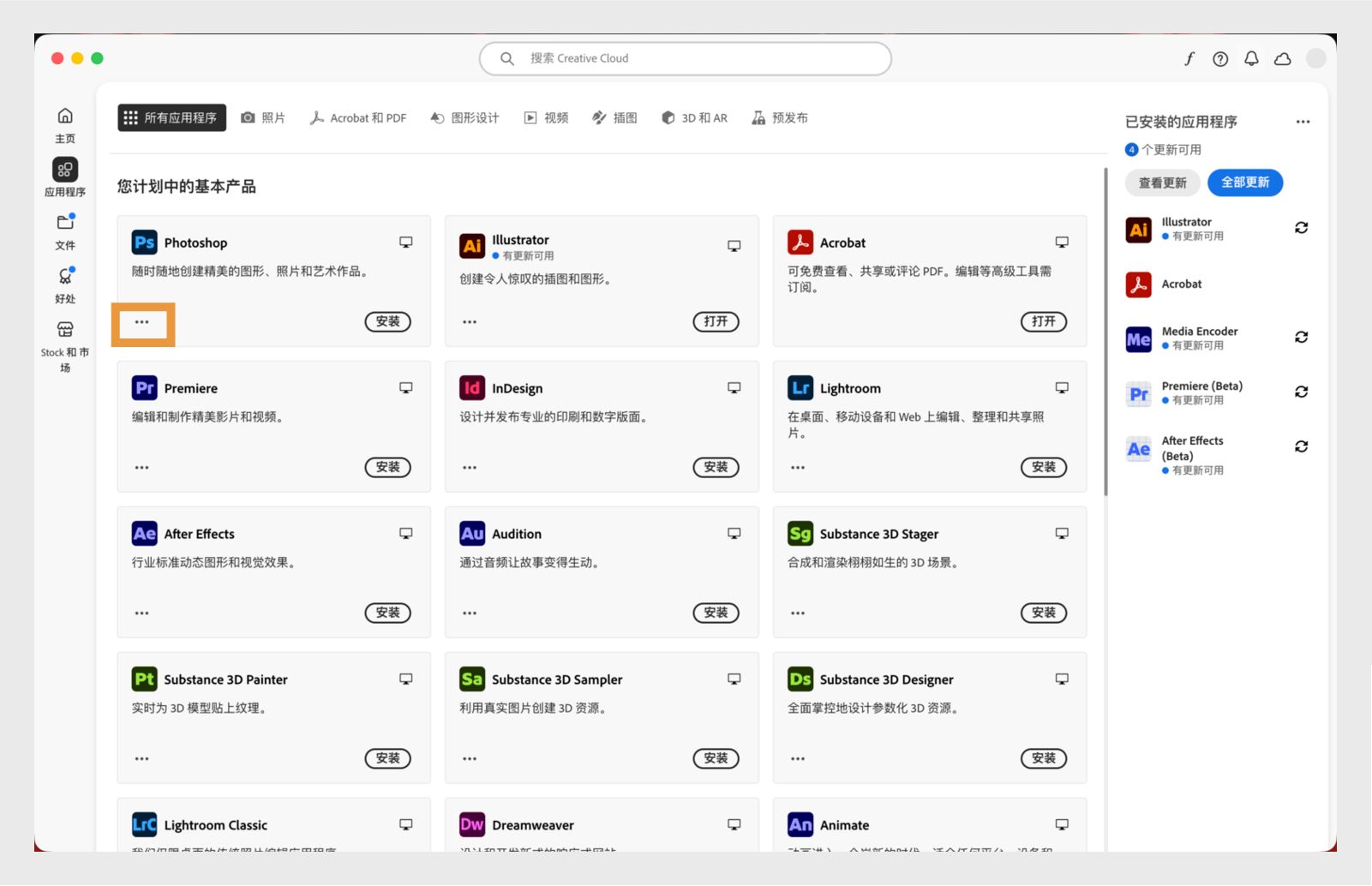The height and width of the screenshot is (886, 1372).
Task: Click the Substance 3D Stager Sg icon
Action: point(800,534)
